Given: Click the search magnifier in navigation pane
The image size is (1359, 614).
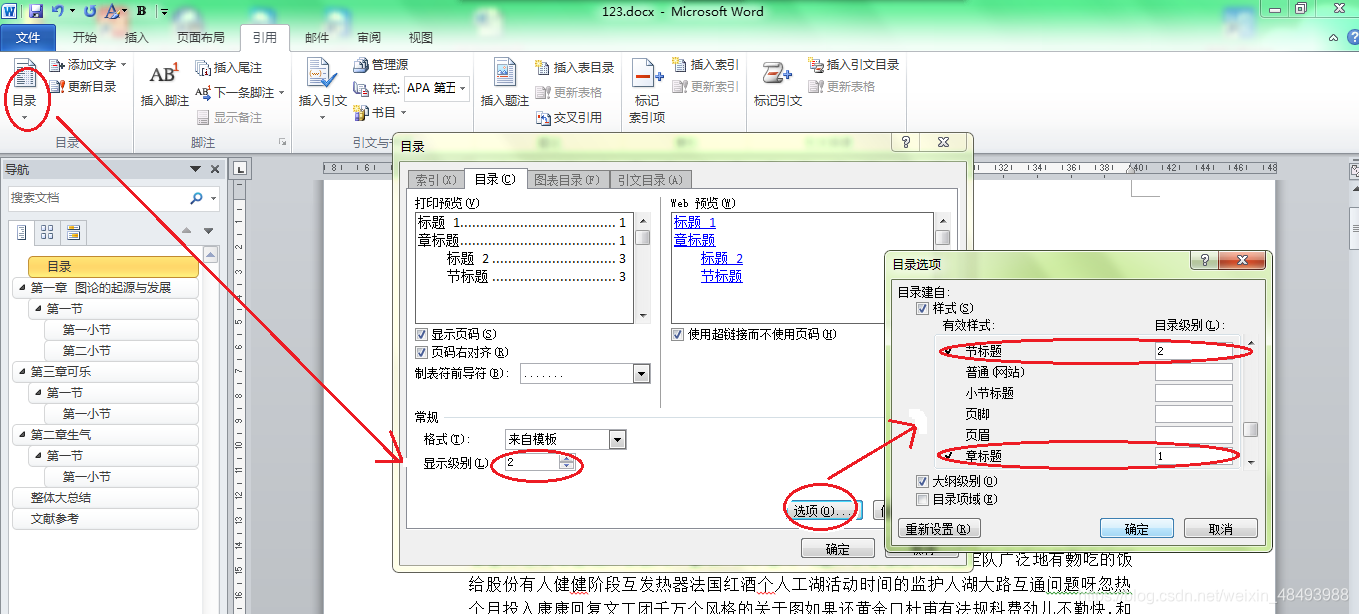Looking at the screenshot, I should point(197,198).
